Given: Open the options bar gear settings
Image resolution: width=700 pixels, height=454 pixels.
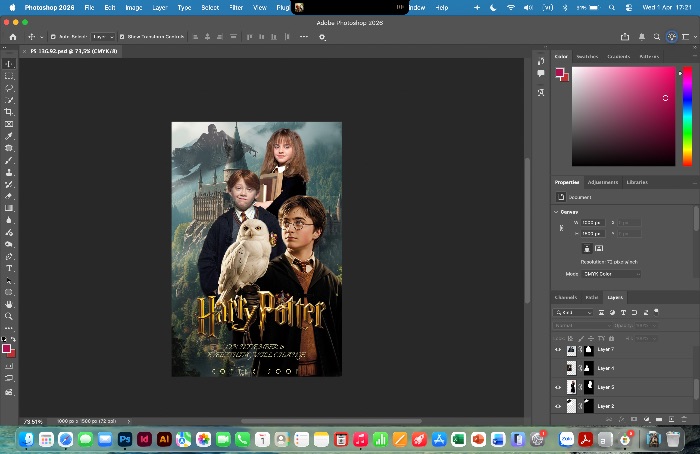Looking at the screenshot, I should [322, 37].
